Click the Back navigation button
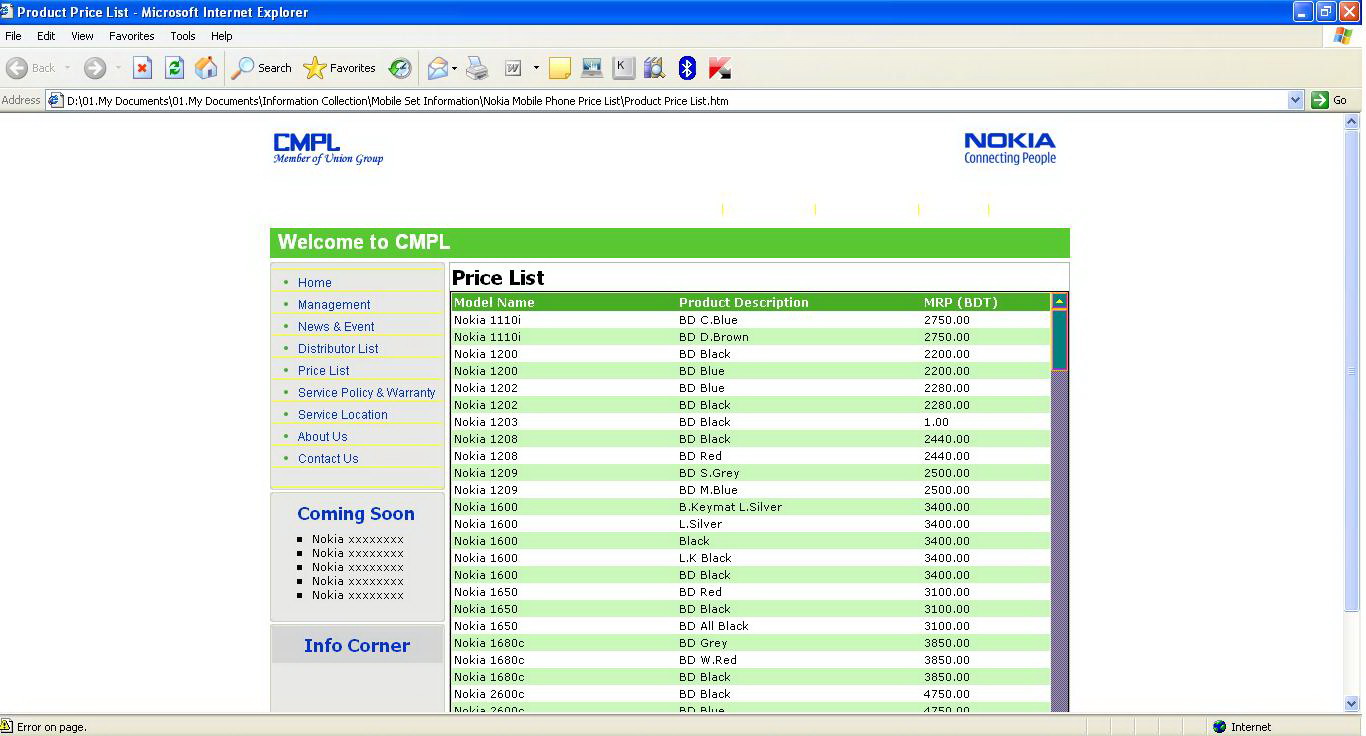Viewport: 1366px width, 736px height. click(31, 68)
